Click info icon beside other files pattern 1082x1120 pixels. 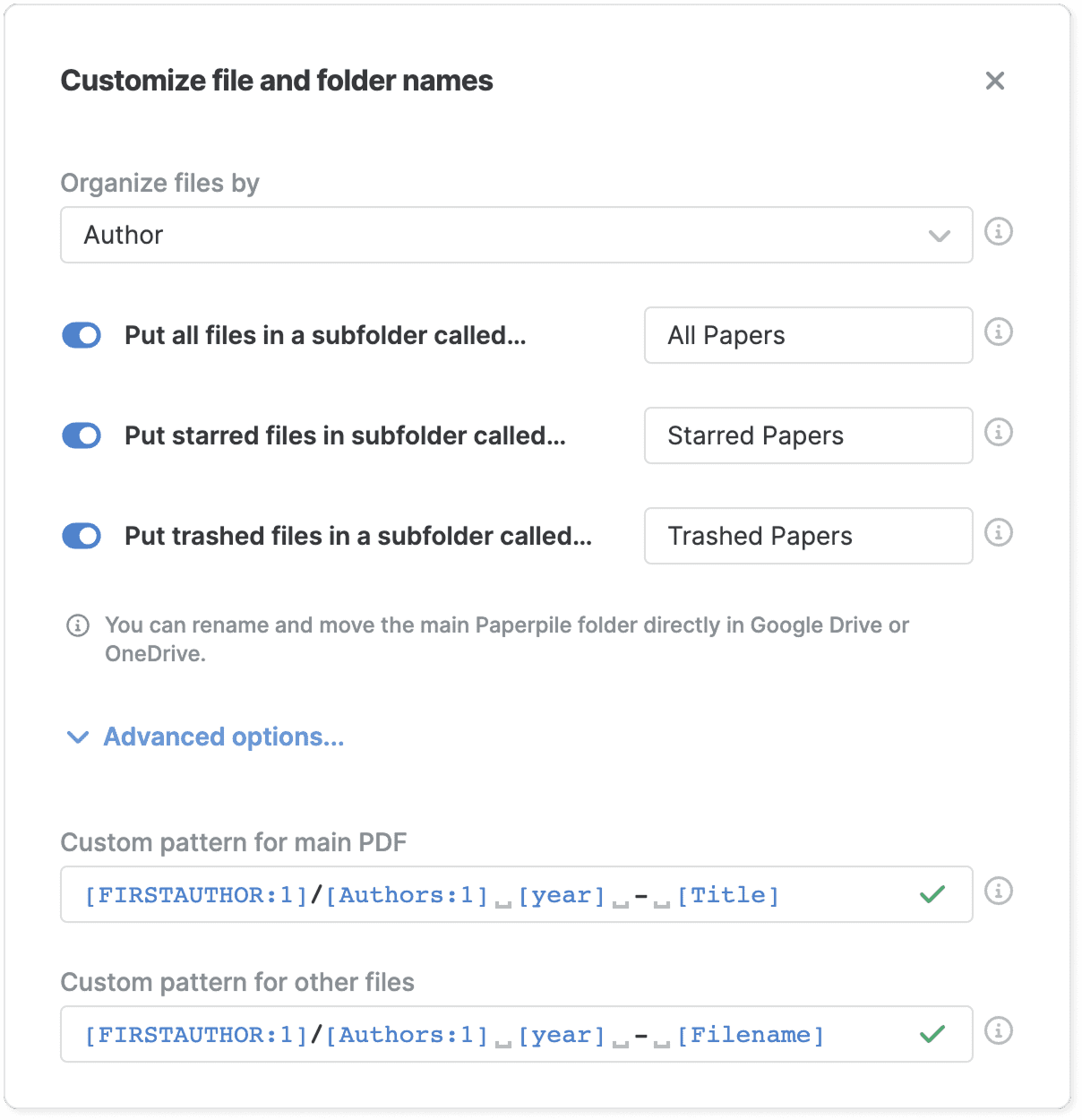click(998, 1031)
